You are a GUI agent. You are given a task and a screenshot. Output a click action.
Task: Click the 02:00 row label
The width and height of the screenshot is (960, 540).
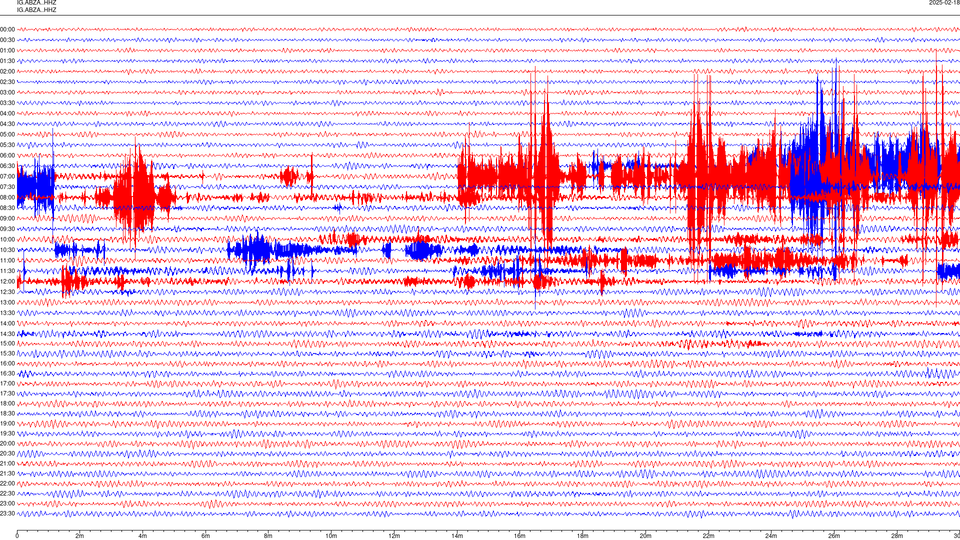pyautogui.click(x=7, y=71)
